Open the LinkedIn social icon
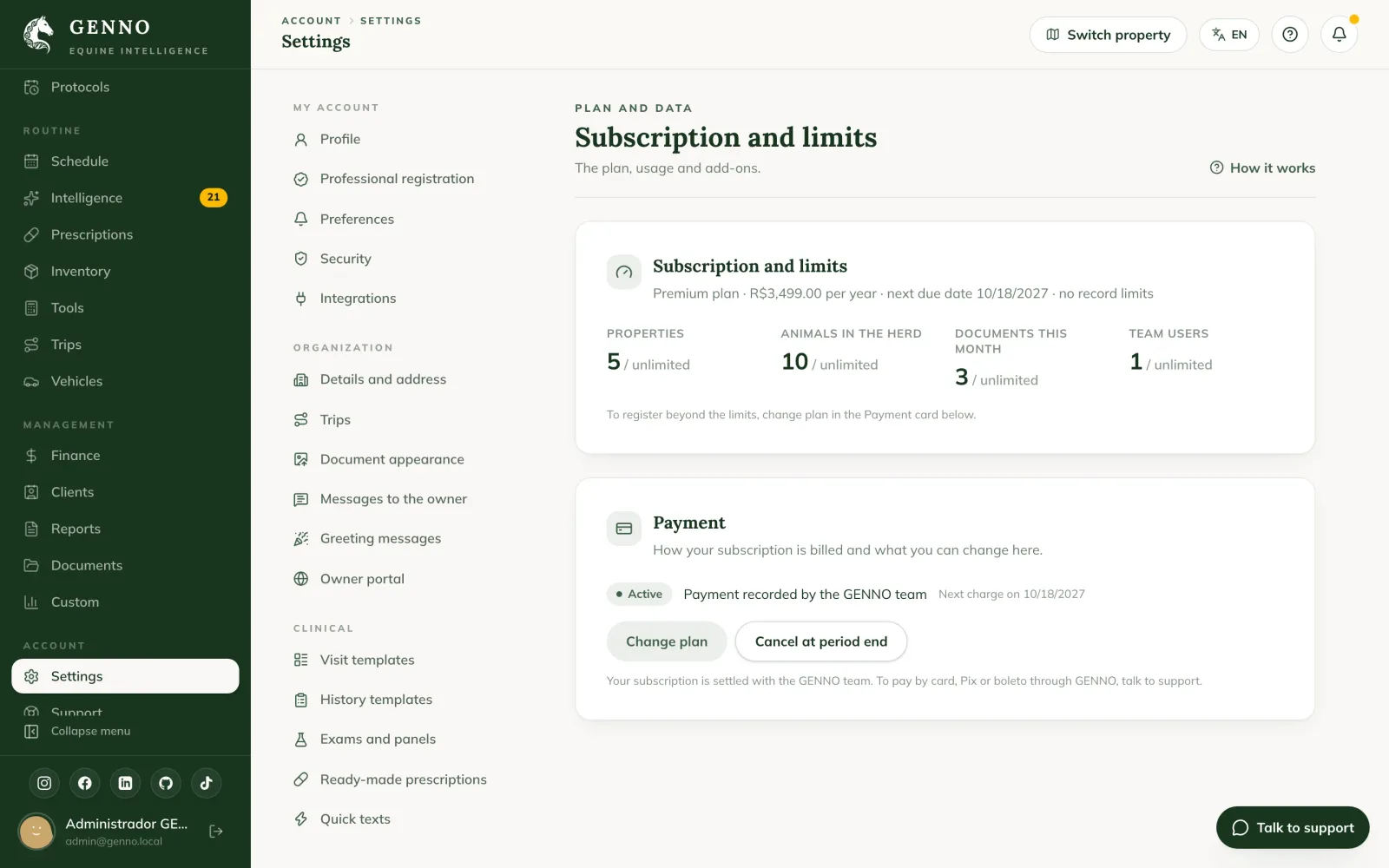1389x868 pixels. pyautogui.click(x=125, y=783)
